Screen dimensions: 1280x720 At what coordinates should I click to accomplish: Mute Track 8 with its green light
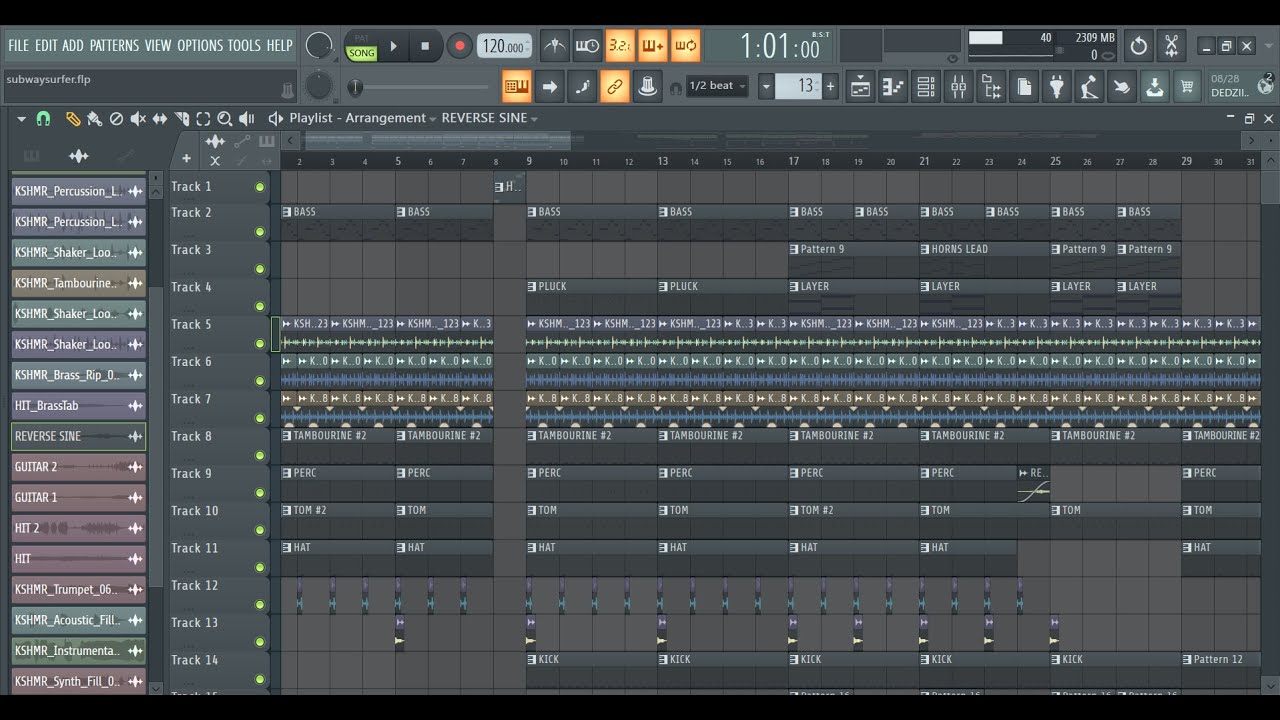[x=260, y=456]
